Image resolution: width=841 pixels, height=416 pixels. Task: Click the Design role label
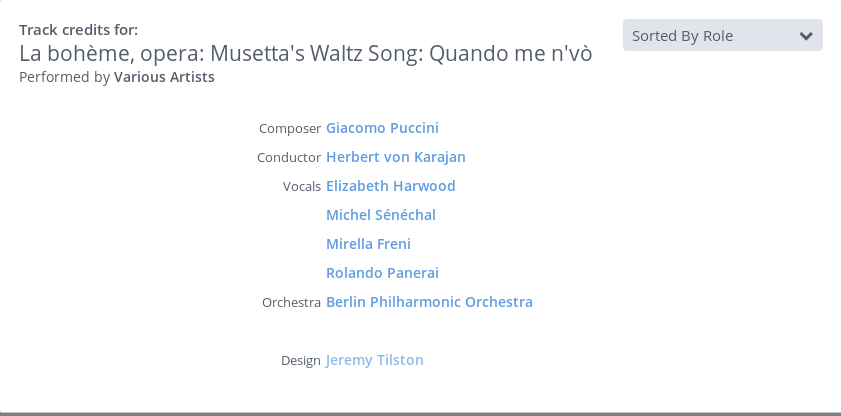click(x=300, y=360)
